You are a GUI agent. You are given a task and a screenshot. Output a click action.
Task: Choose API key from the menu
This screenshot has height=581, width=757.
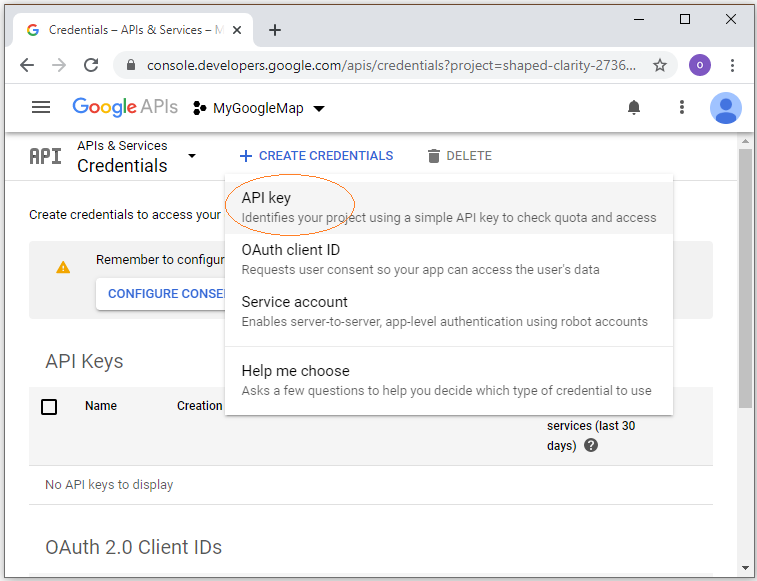click(449, 208)
